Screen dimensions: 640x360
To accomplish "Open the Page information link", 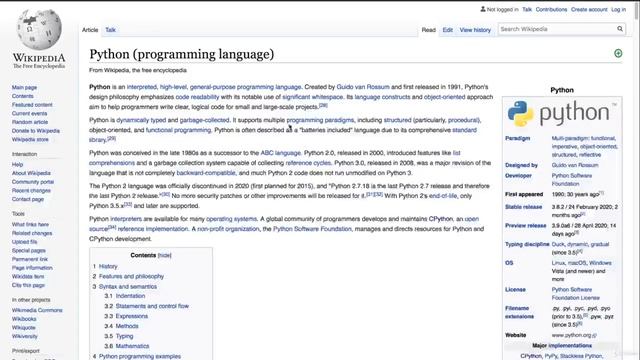I will (32, 268).
